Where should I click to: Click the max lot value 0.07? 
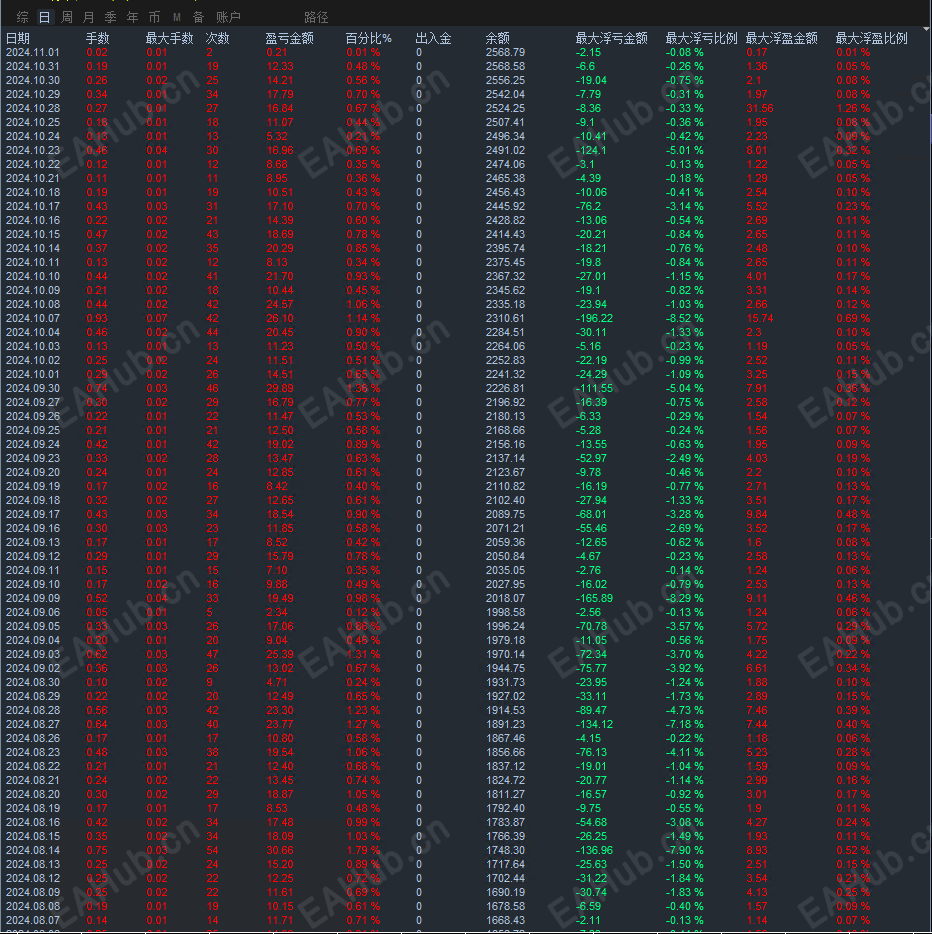pos(157,319)
